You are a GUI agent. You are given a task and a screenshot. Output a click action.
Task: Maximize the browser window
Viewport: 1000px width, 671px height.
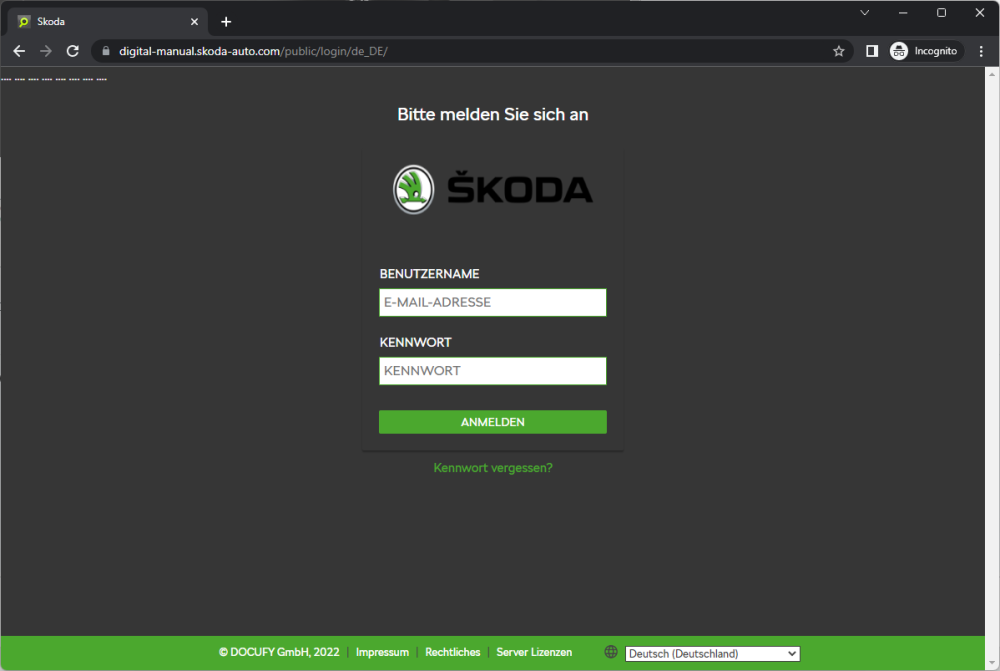coord(941,13)
